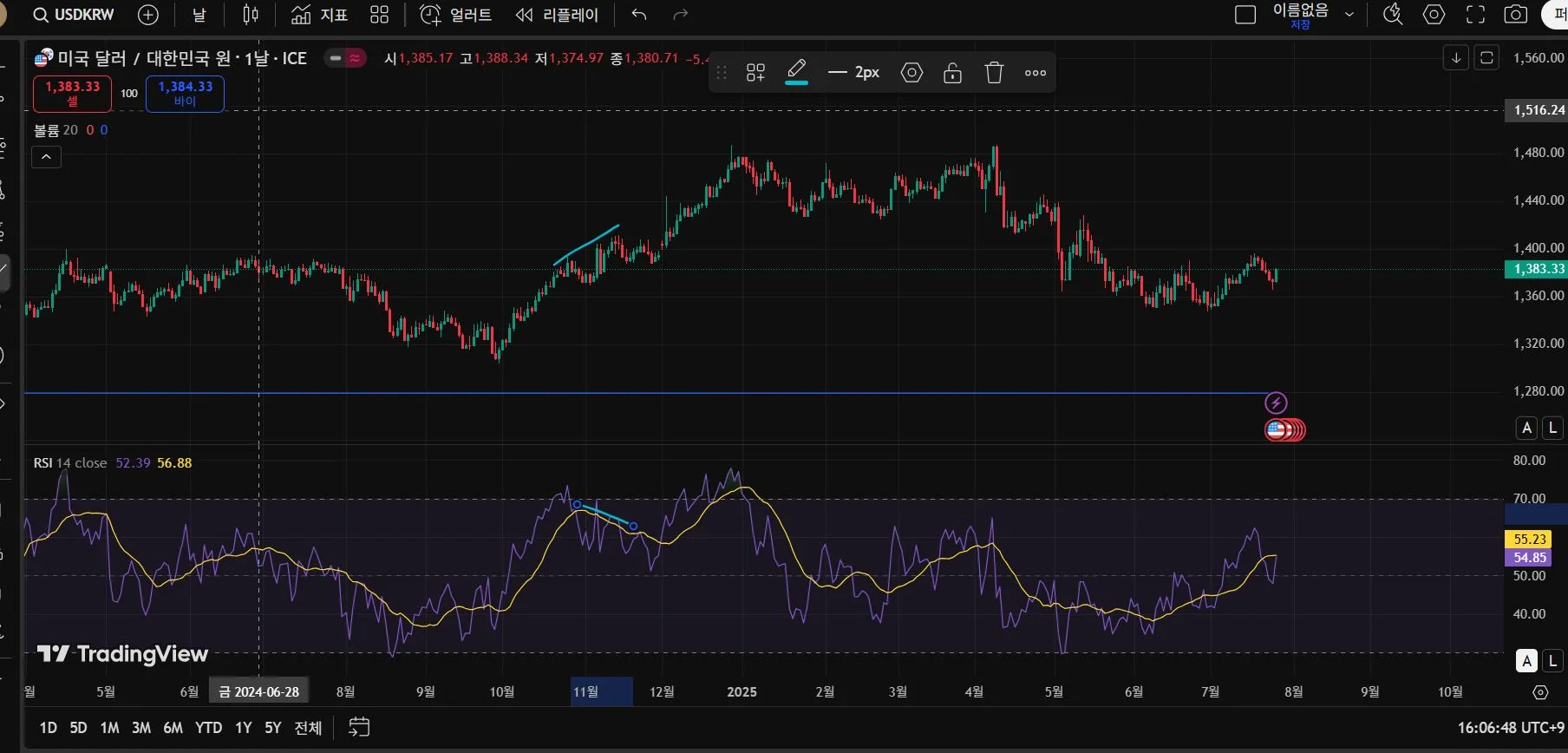Open the line color pencil swatch
The height and width of the screenshot is (753, 1568).
796,71
